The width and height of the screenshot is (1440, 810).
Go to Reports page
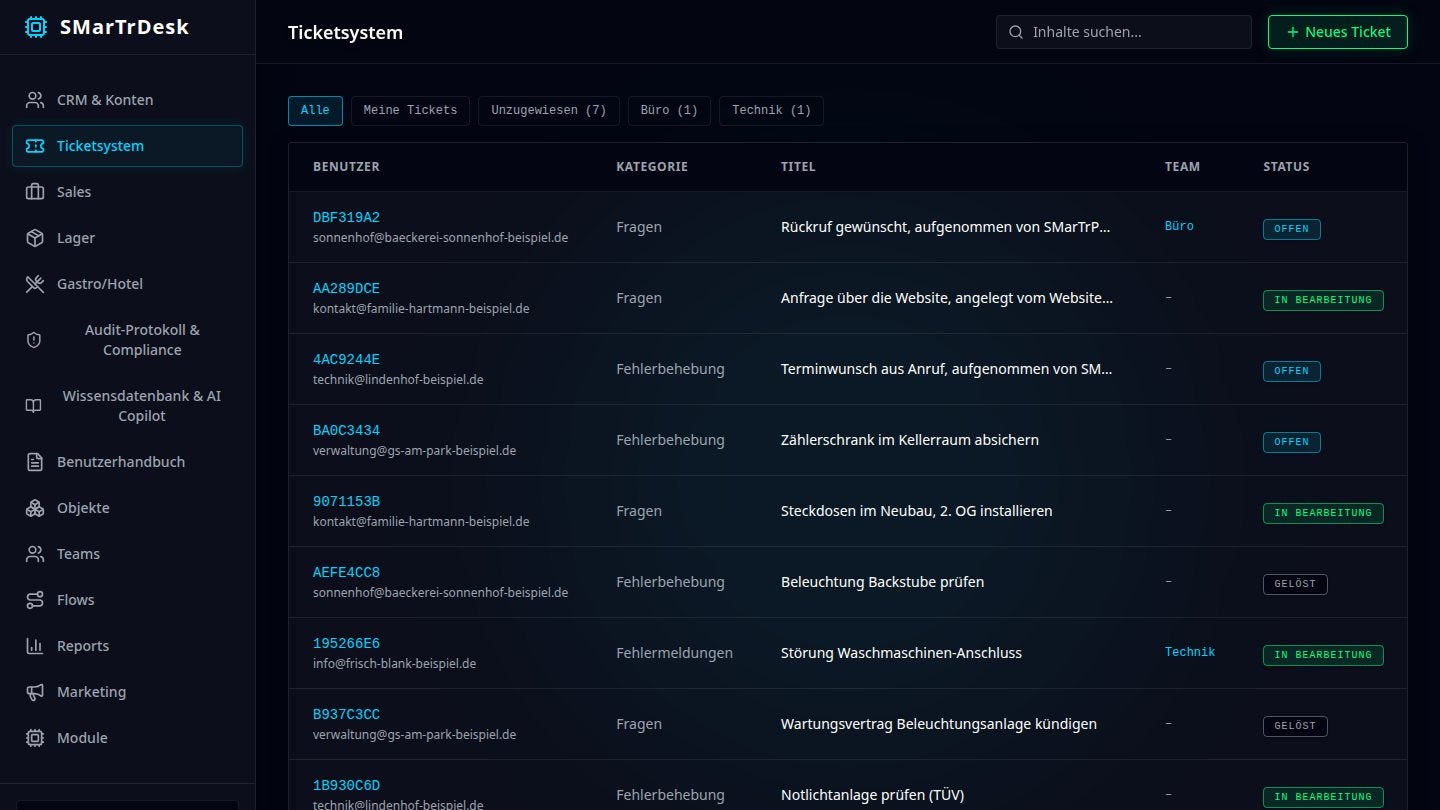point(127,646)
